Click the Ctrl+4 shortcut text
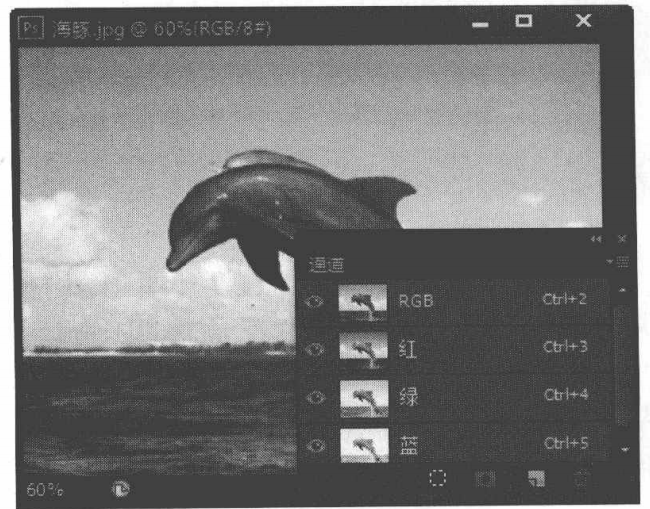650x509 pixels. (x=566, y=395)
